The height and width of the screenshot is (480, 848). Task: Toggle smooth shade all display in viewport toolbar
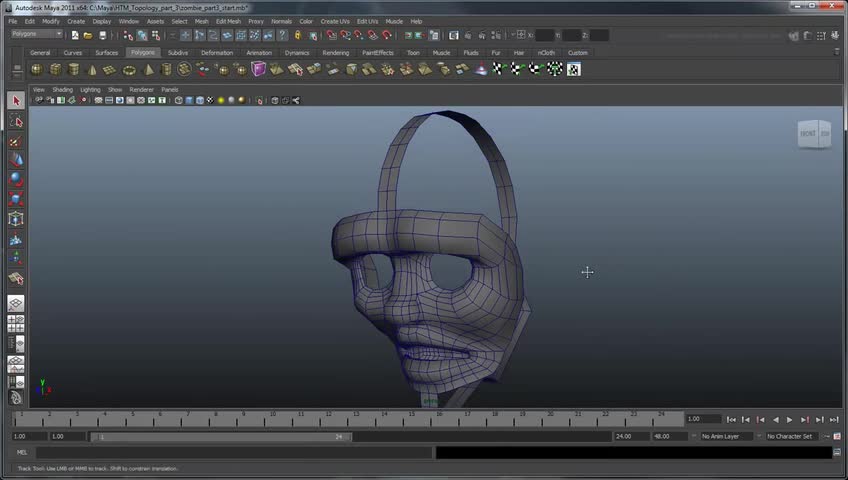190,100
